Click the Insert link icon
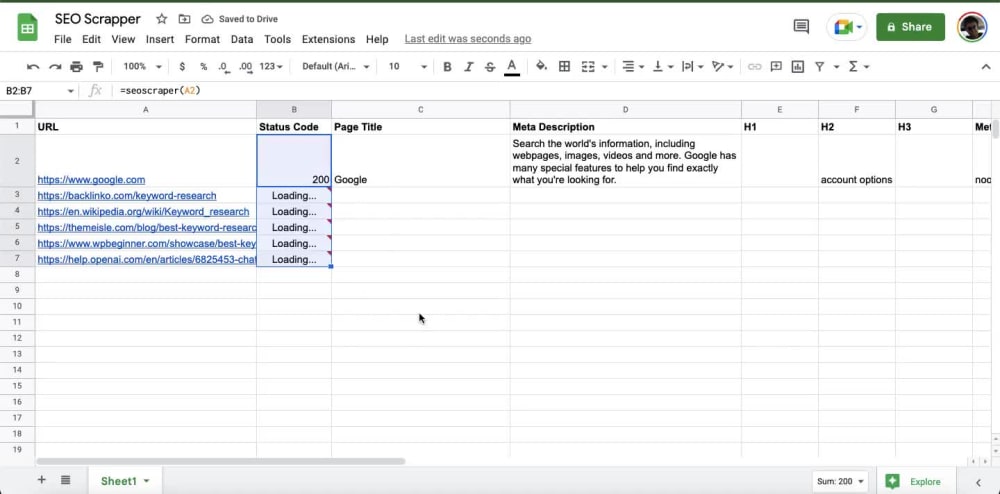1000x494 pixels. [x=754, y=66]
